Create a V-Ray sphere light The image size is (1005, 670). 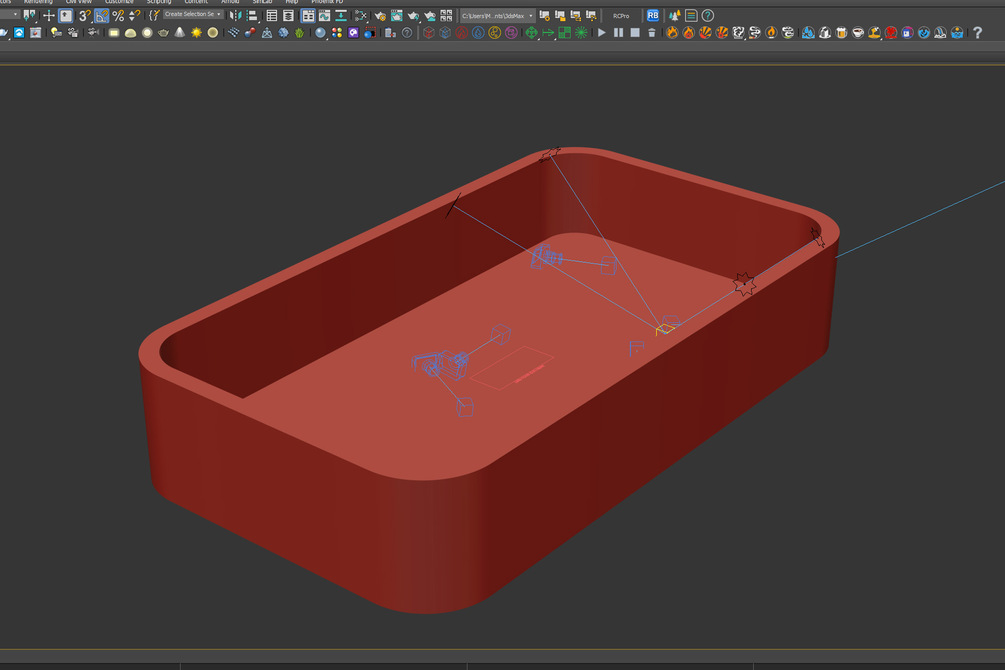click(147, 33)
